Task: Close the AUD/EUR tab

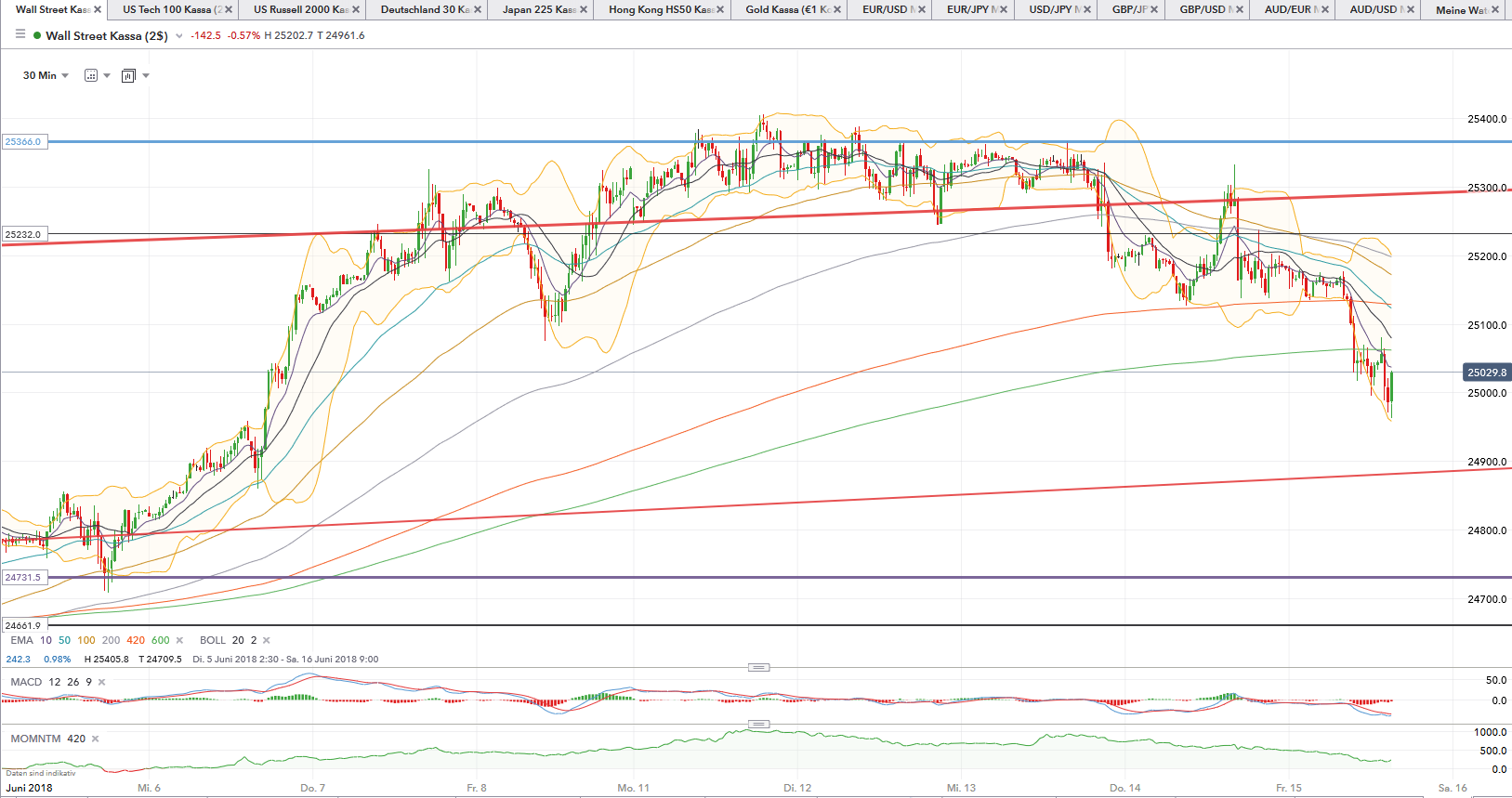Action: 1325,9
